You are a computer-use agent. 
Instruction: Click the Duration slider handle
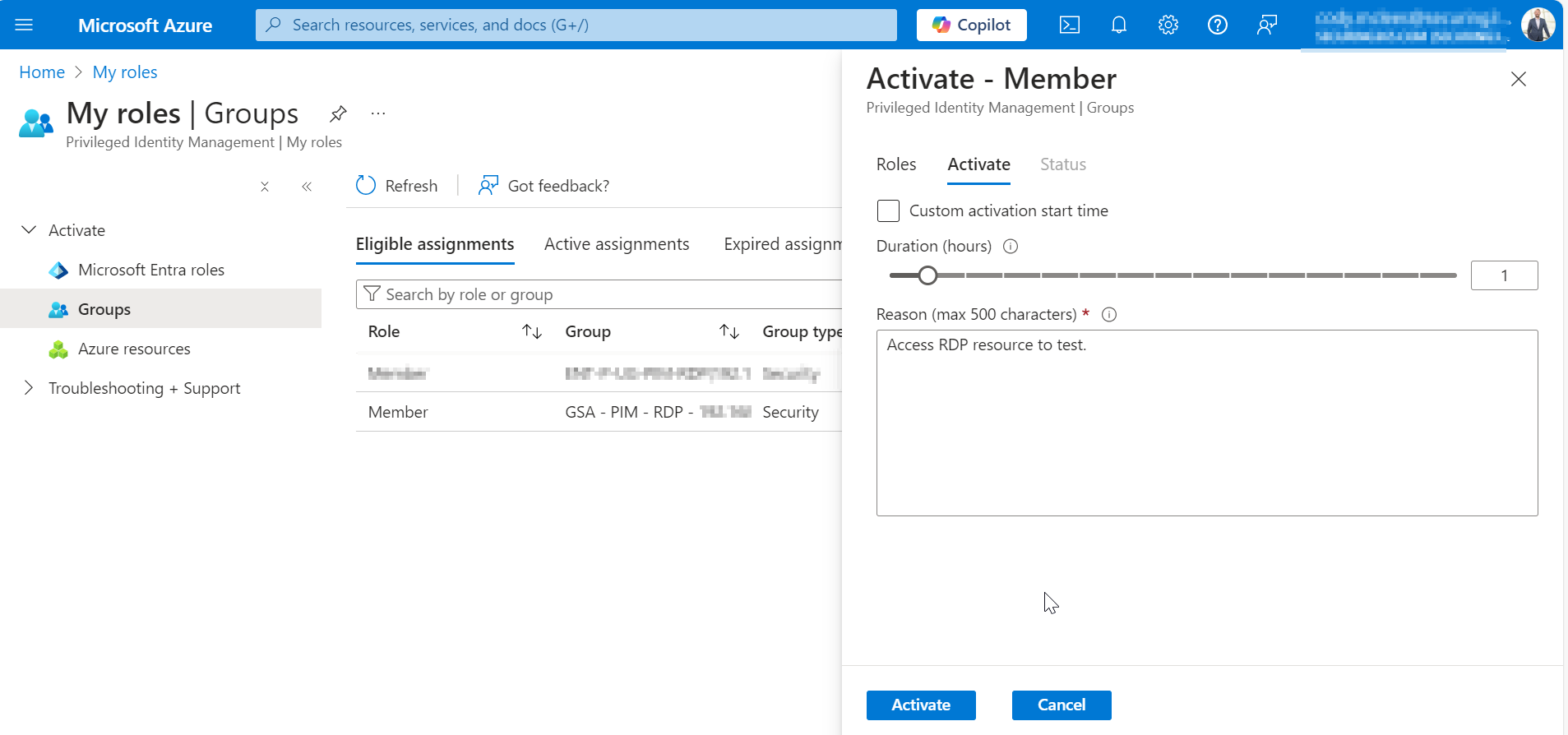[x=927, y=275]
